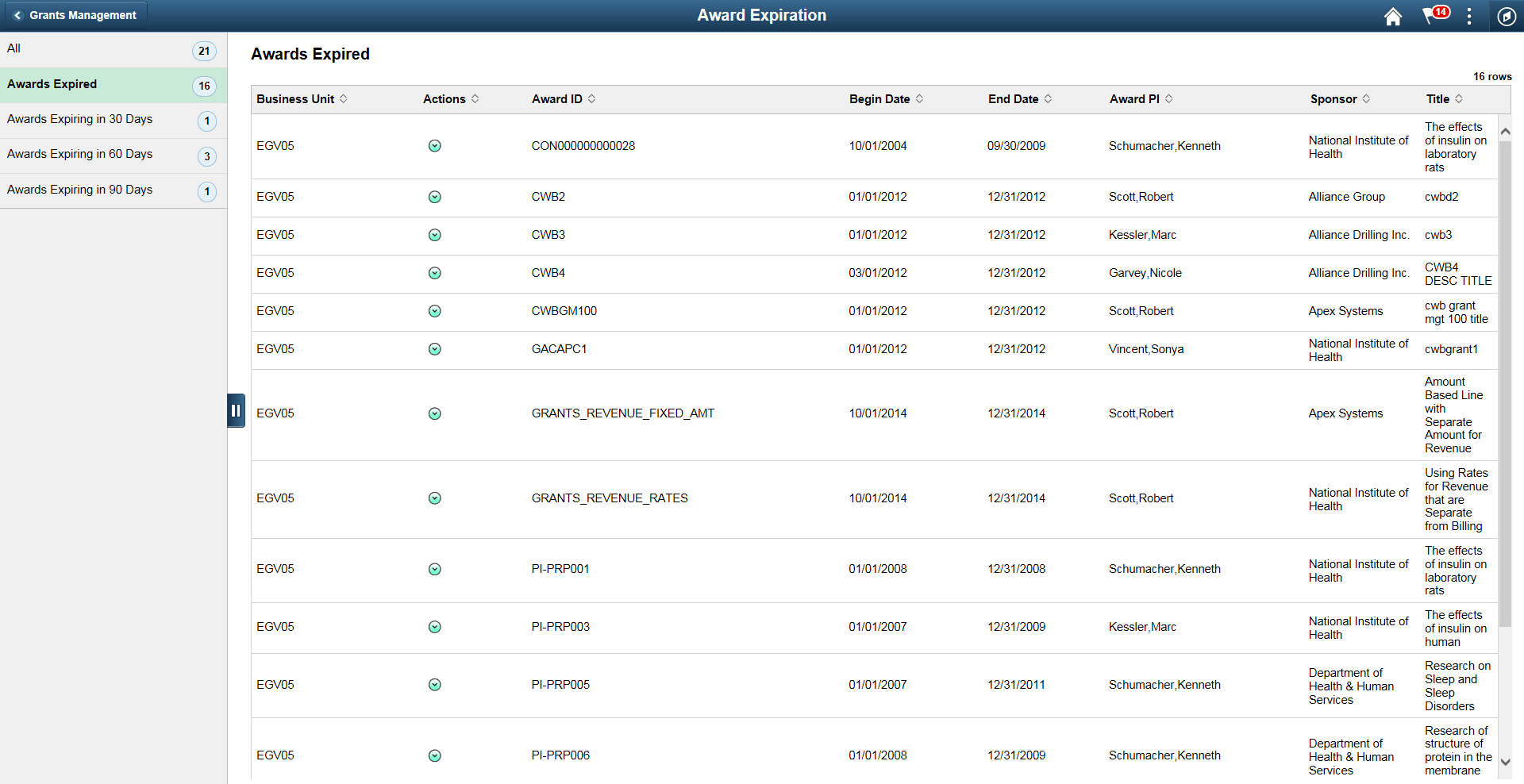Collapse the left sidebar with the pause handle
The image size is (1524, 784).
point(236,410)
